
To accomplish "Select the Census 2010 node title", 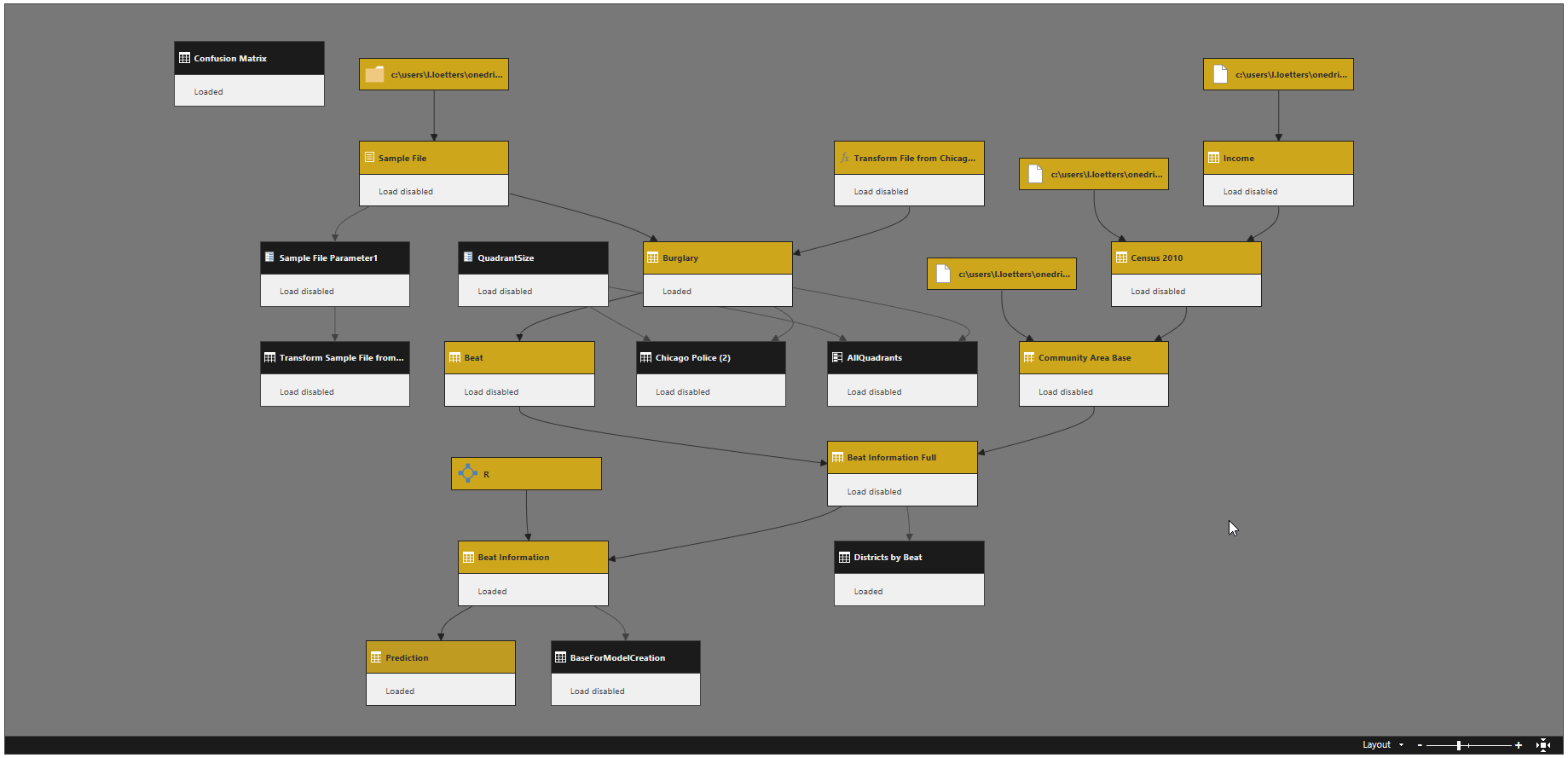I will point(1157,257).
